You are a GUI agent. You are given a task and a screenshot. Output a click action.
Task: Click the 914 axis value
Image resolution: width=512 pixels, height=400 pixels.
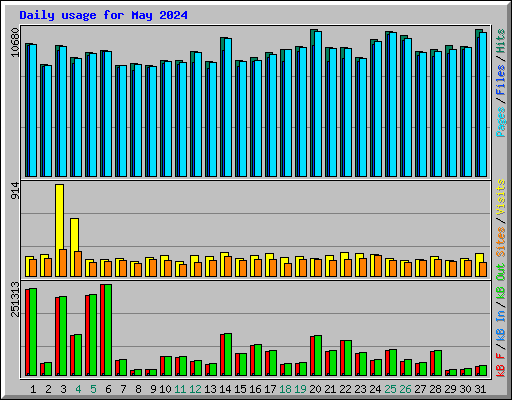(15, 191)
